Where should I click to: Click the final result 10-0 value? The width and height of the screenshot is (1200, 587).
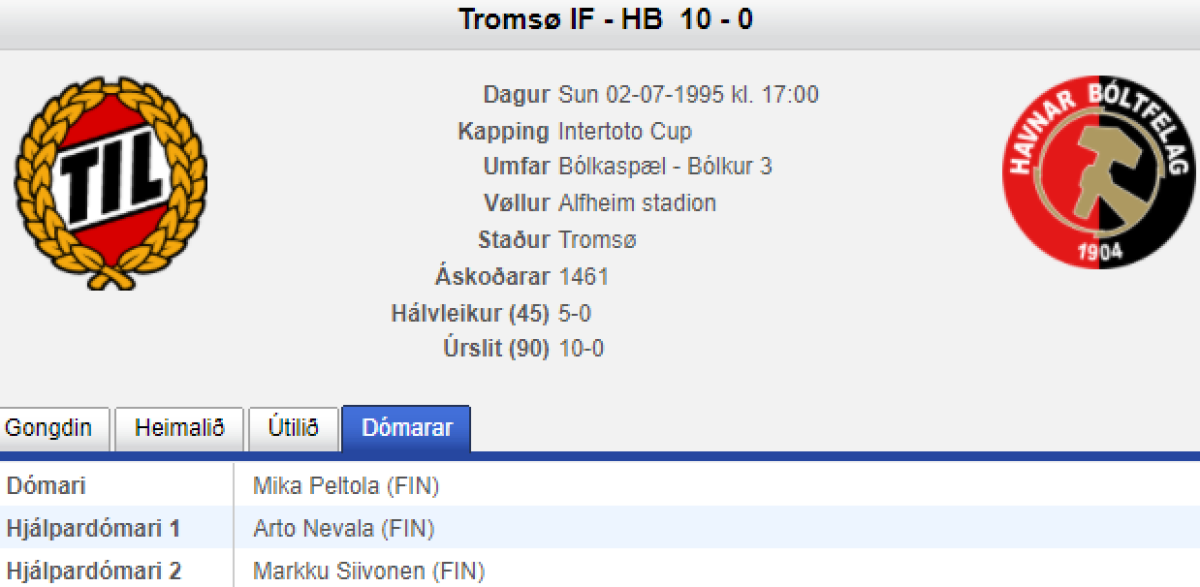581,349
